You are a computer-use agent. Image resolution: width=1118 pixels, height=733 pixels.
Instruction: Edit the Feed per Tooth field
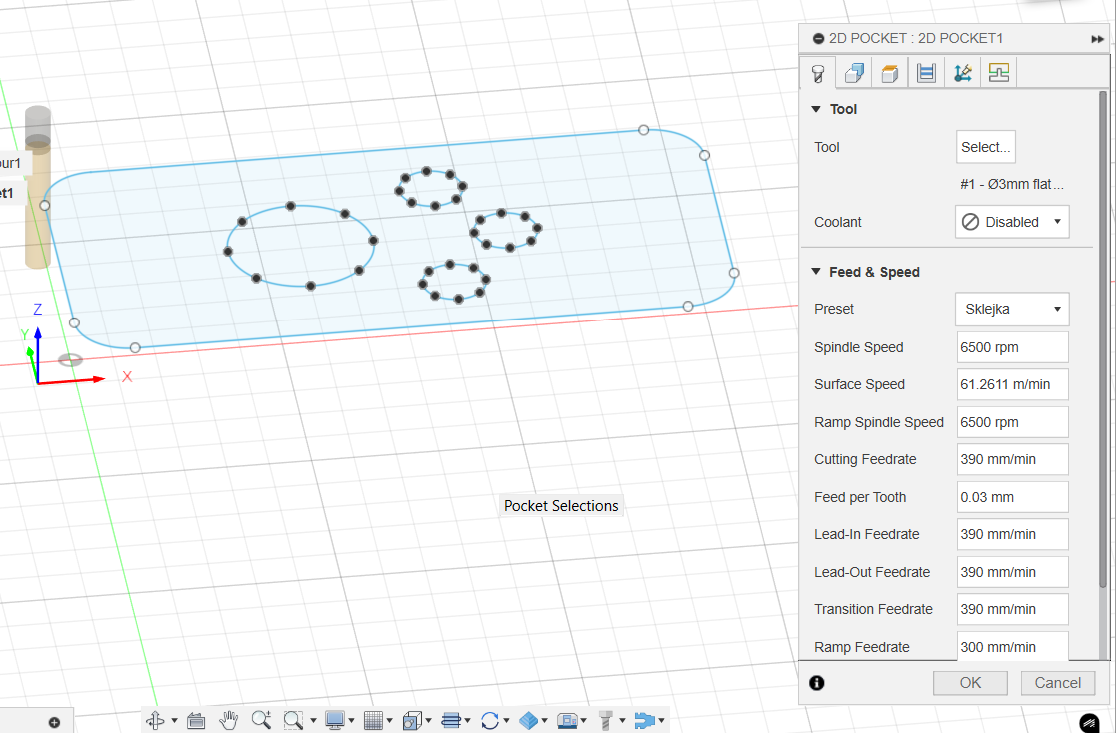pos(1012,497)
